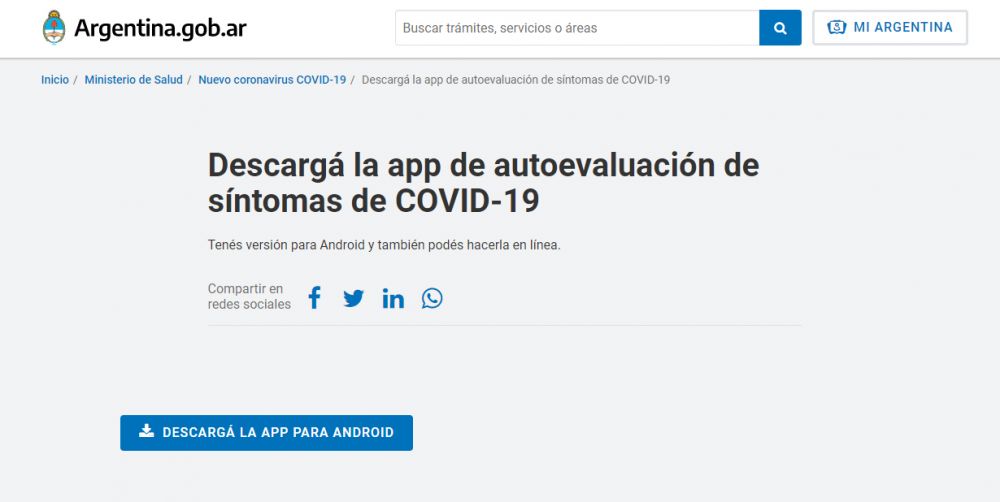Open the Argentina.gob.ar home logo text
1000x502 pixels.
[x=160, y=28]
